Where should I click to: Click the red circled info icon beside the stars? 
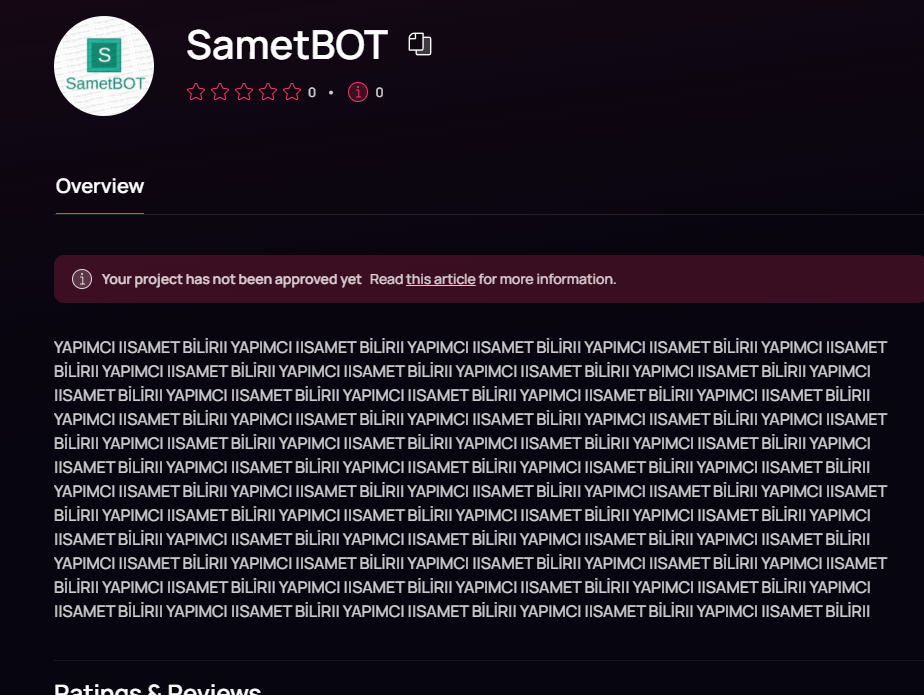coord(358,92)
